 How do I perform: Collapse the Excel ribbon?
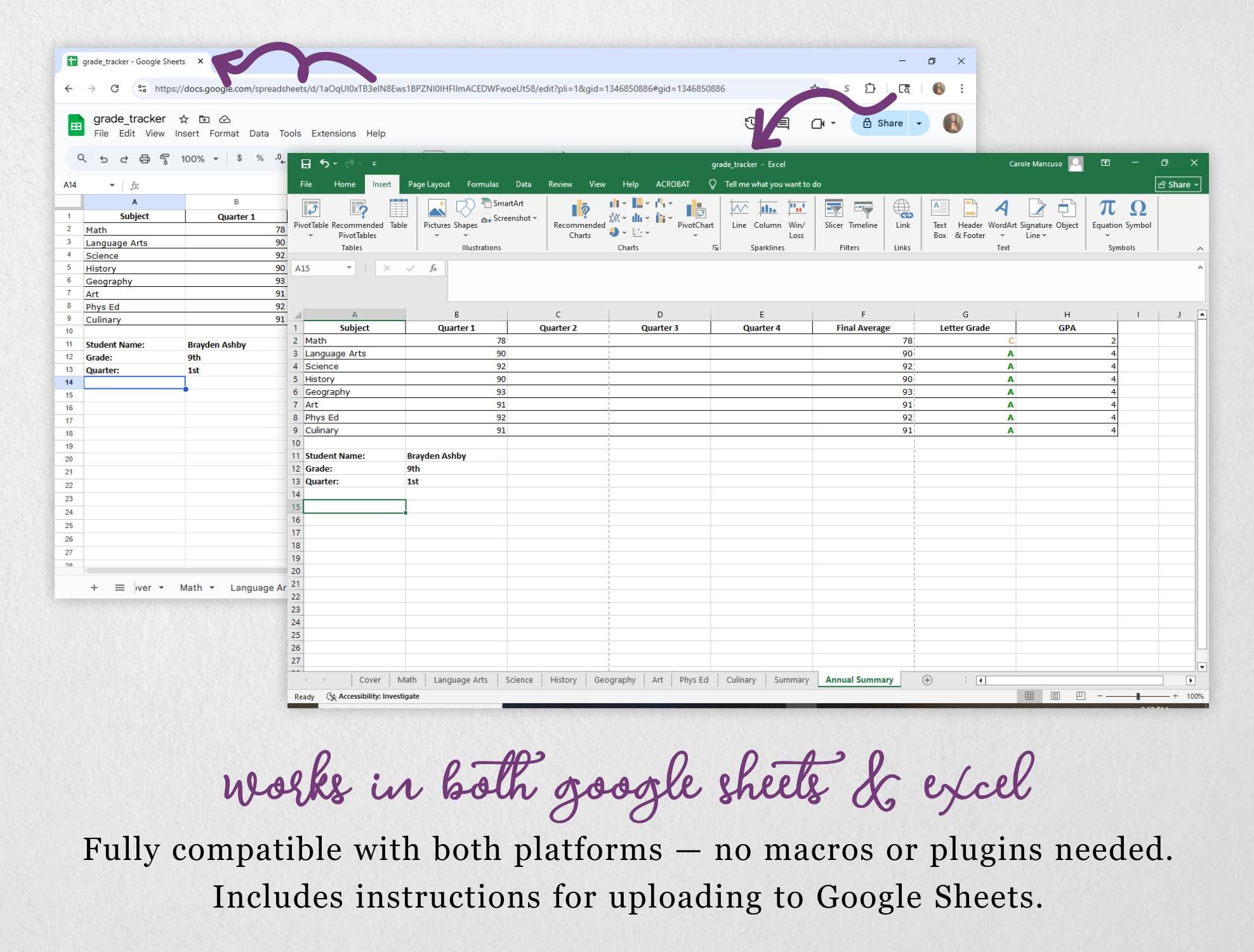tap(1200, 248)
